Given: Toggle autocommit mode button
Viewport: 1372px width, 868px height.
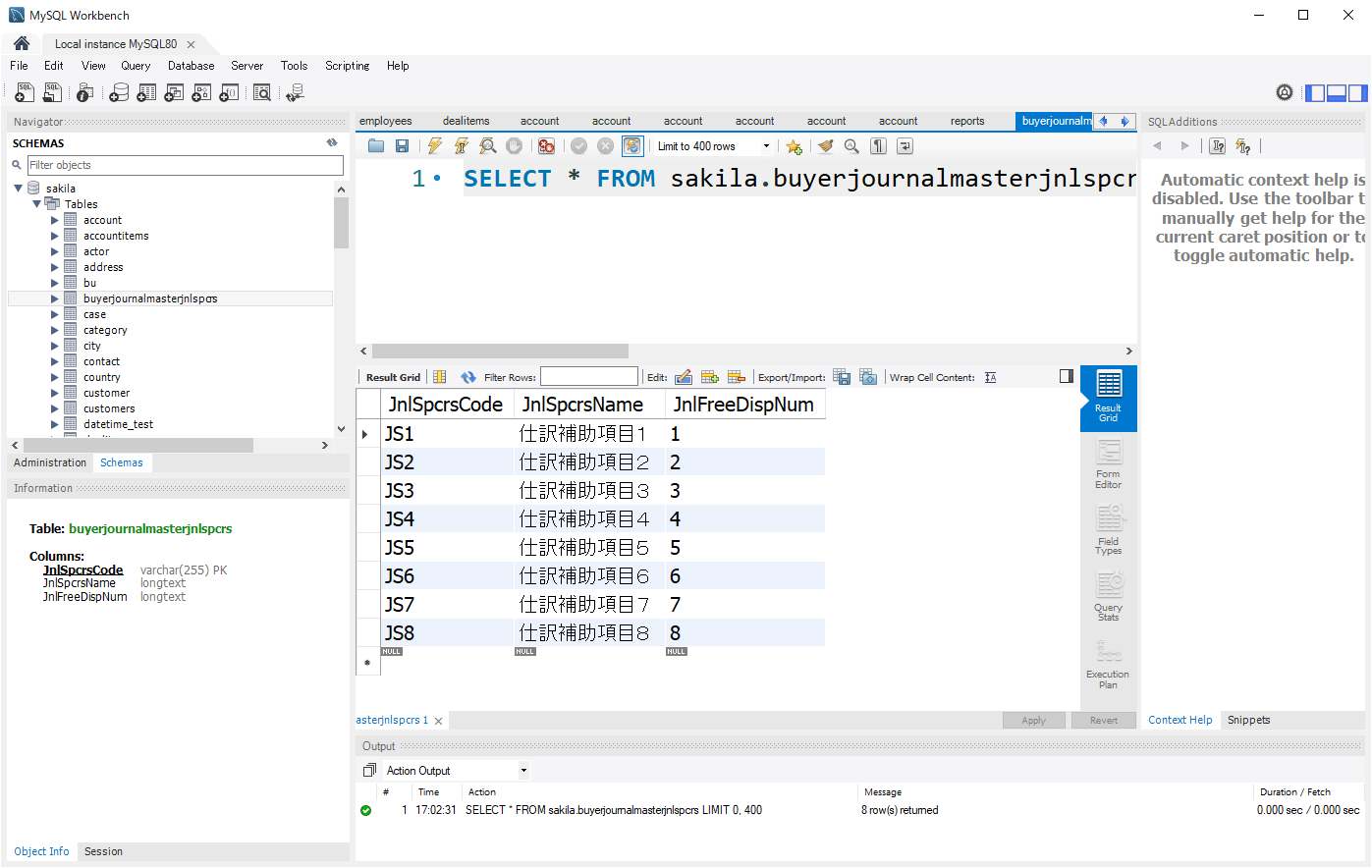Looking at the screenshot, I should [632, 146].
